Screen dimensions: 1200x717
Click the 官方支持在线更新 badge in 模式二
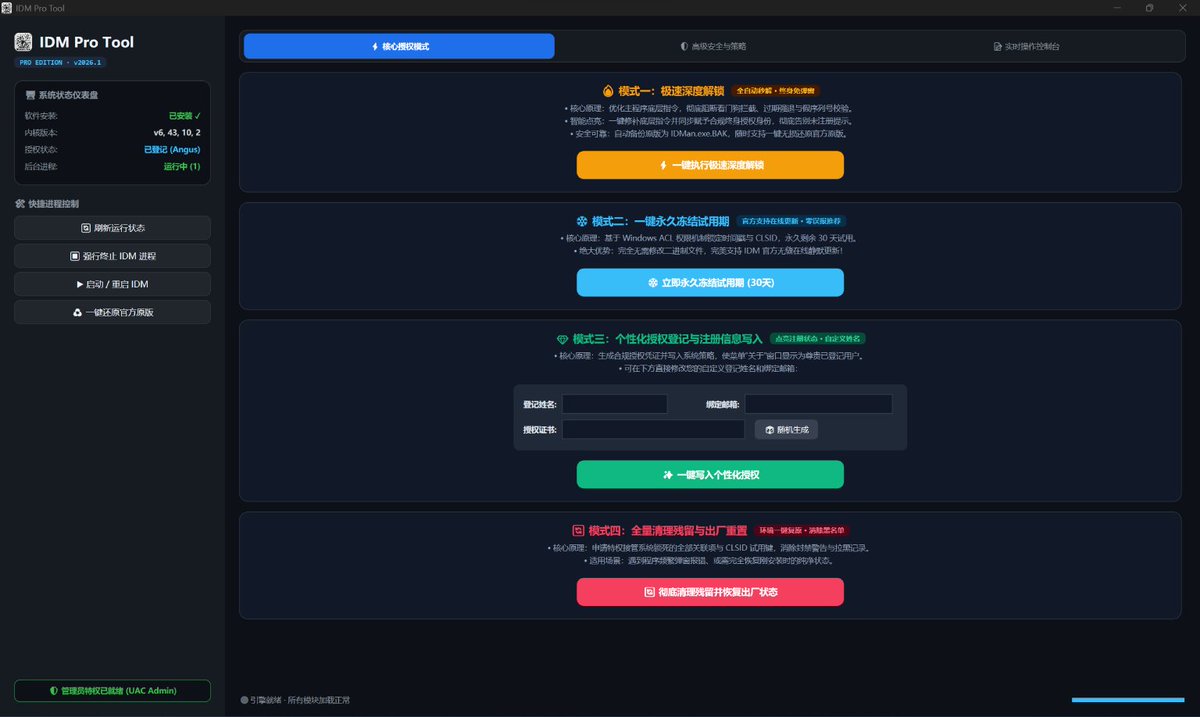792,221
